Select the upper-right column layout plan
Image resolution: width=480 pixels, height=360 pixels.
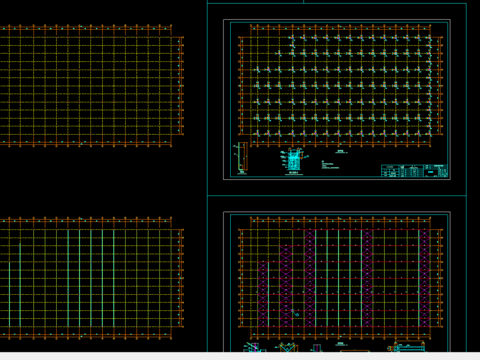pyautogui.click(x=340, y=85)
